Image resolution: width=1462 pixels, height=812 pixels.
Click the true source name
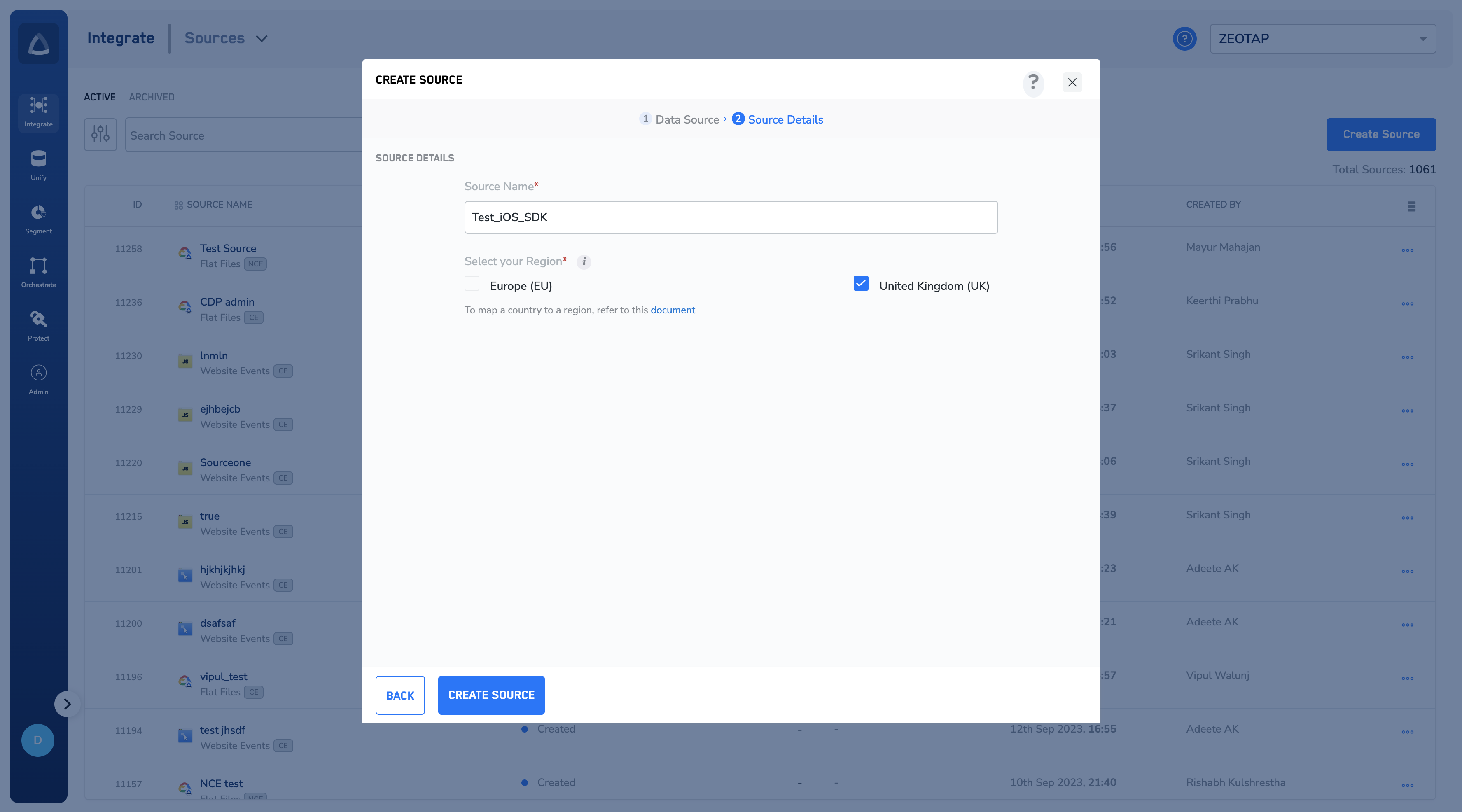(x=210, y=516)
